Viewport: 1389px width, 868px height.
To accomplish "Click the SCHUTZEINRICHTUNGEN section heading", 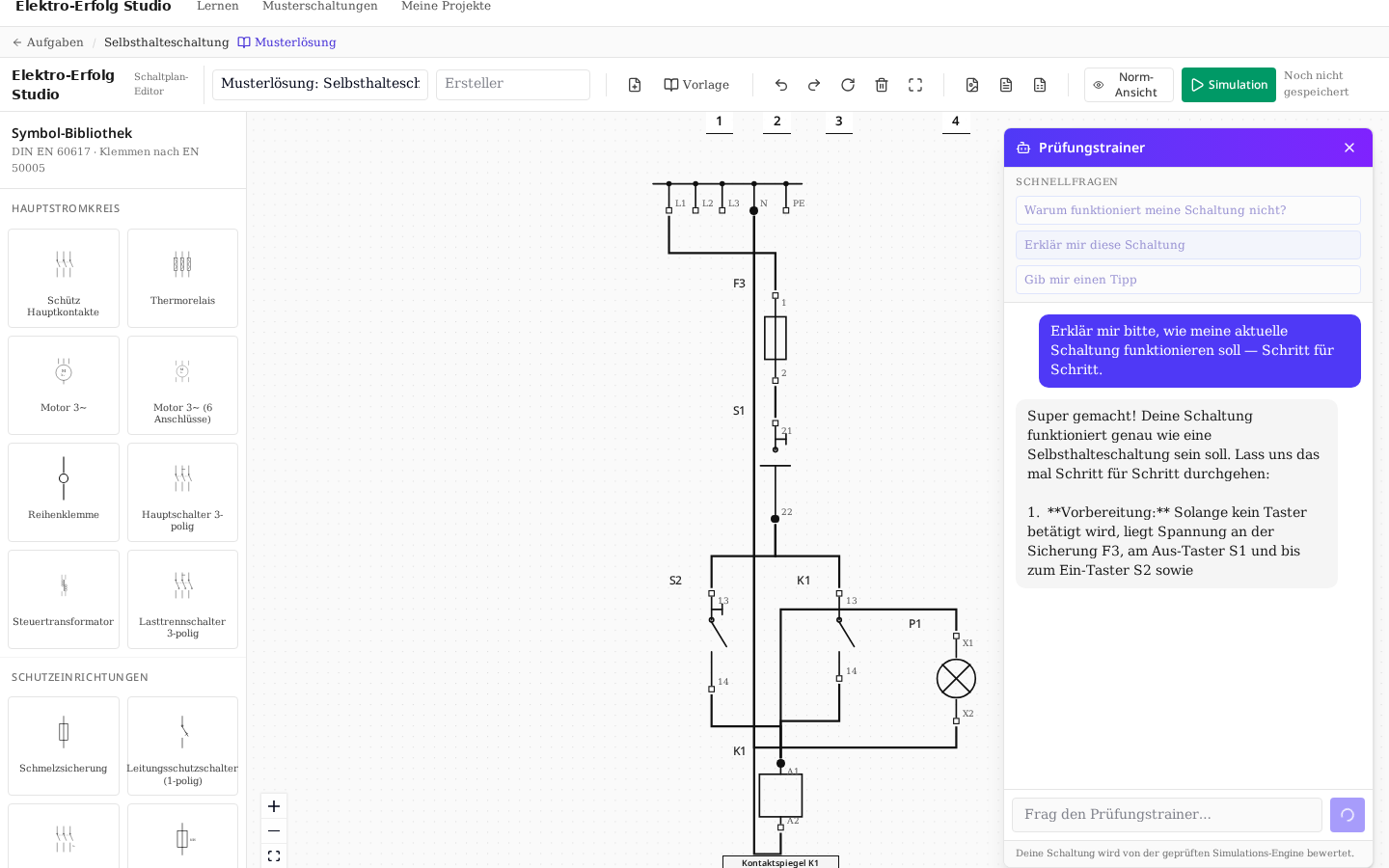I will [80, 677].
